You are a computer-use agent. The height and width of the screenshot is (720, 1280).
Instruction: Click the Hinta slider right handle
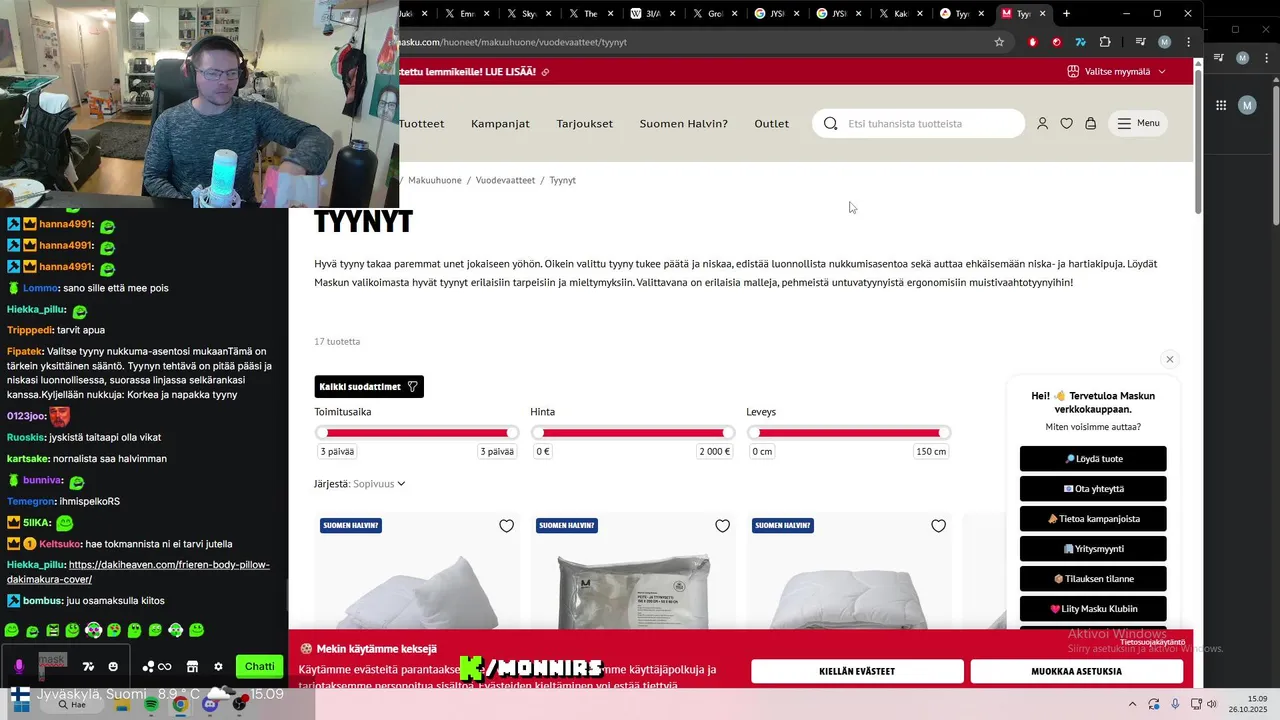pos(728,433)
